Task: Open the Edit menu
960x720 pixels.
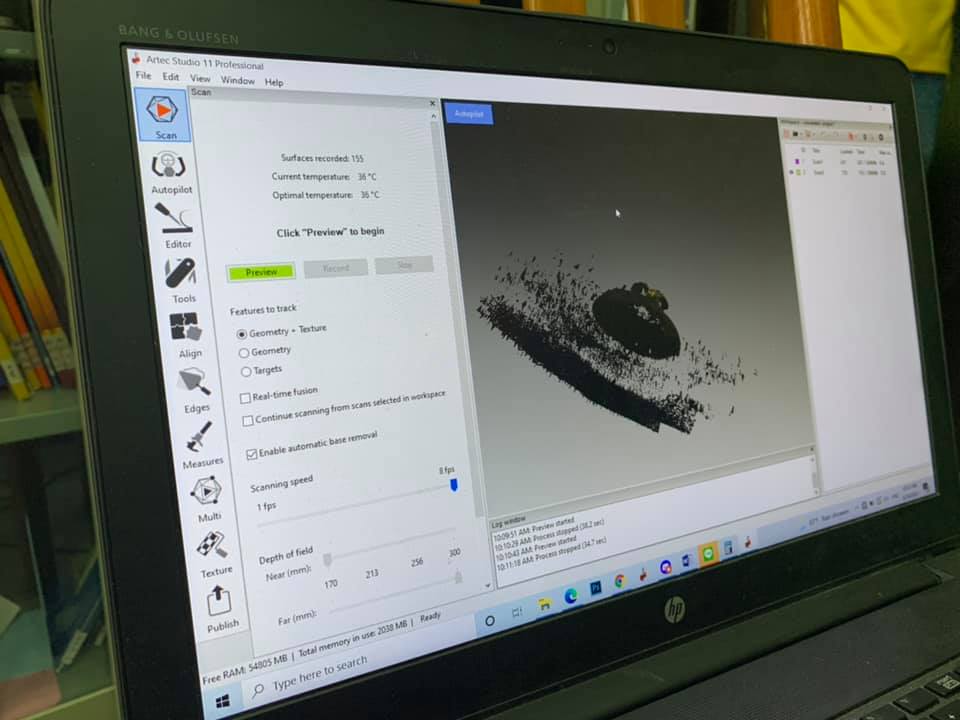Action: coord(171,77)
